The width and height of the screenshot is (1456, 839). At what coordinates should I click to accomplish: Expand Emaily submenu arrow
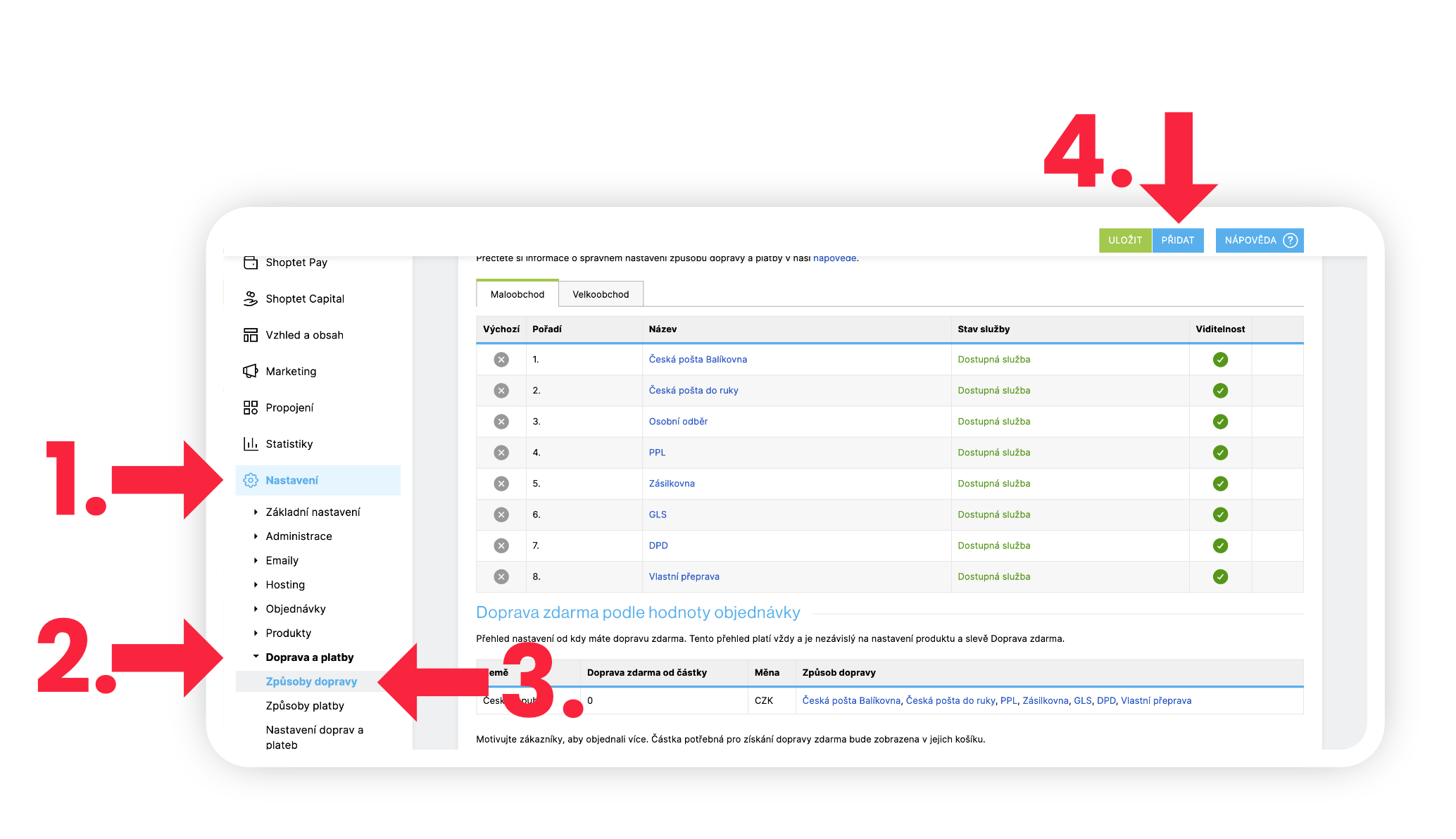point(256,560)
